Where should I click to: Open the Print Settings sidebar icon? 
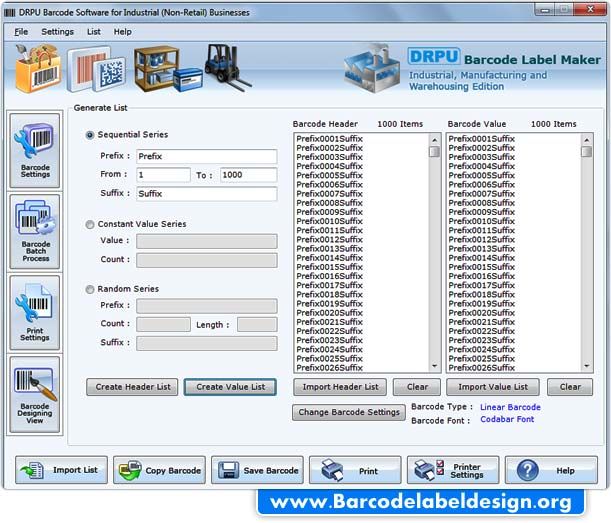[x=35, y=313]
